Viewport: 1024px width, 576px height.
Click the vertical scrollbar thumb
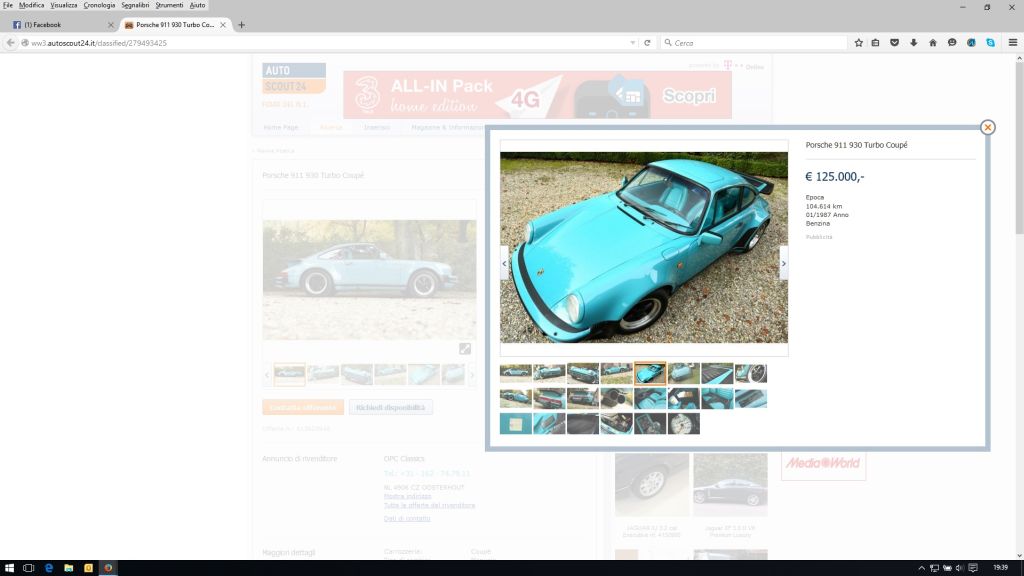click(1019, 148)
